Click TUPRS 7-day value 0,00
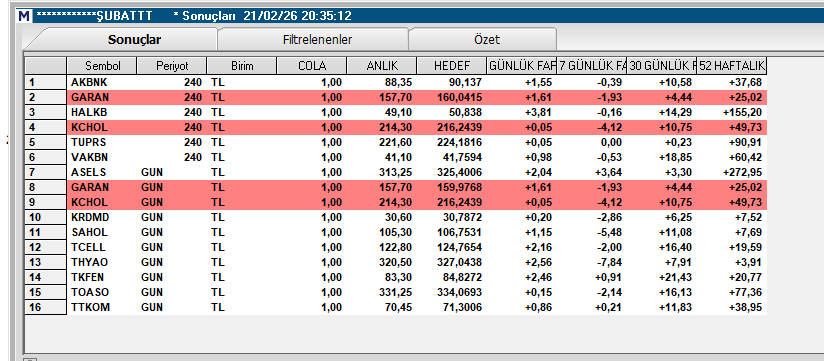 pos(612,142)
